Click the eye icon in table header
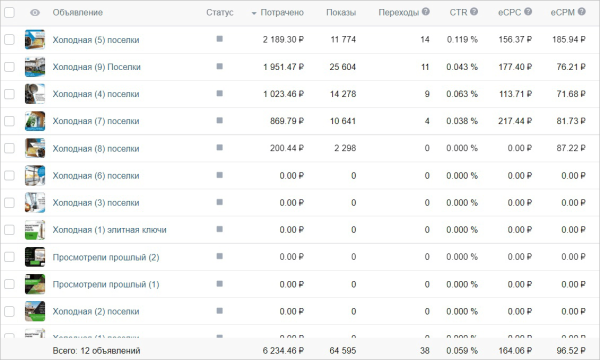This screenshot has height=360, width=600. (35, 13)
